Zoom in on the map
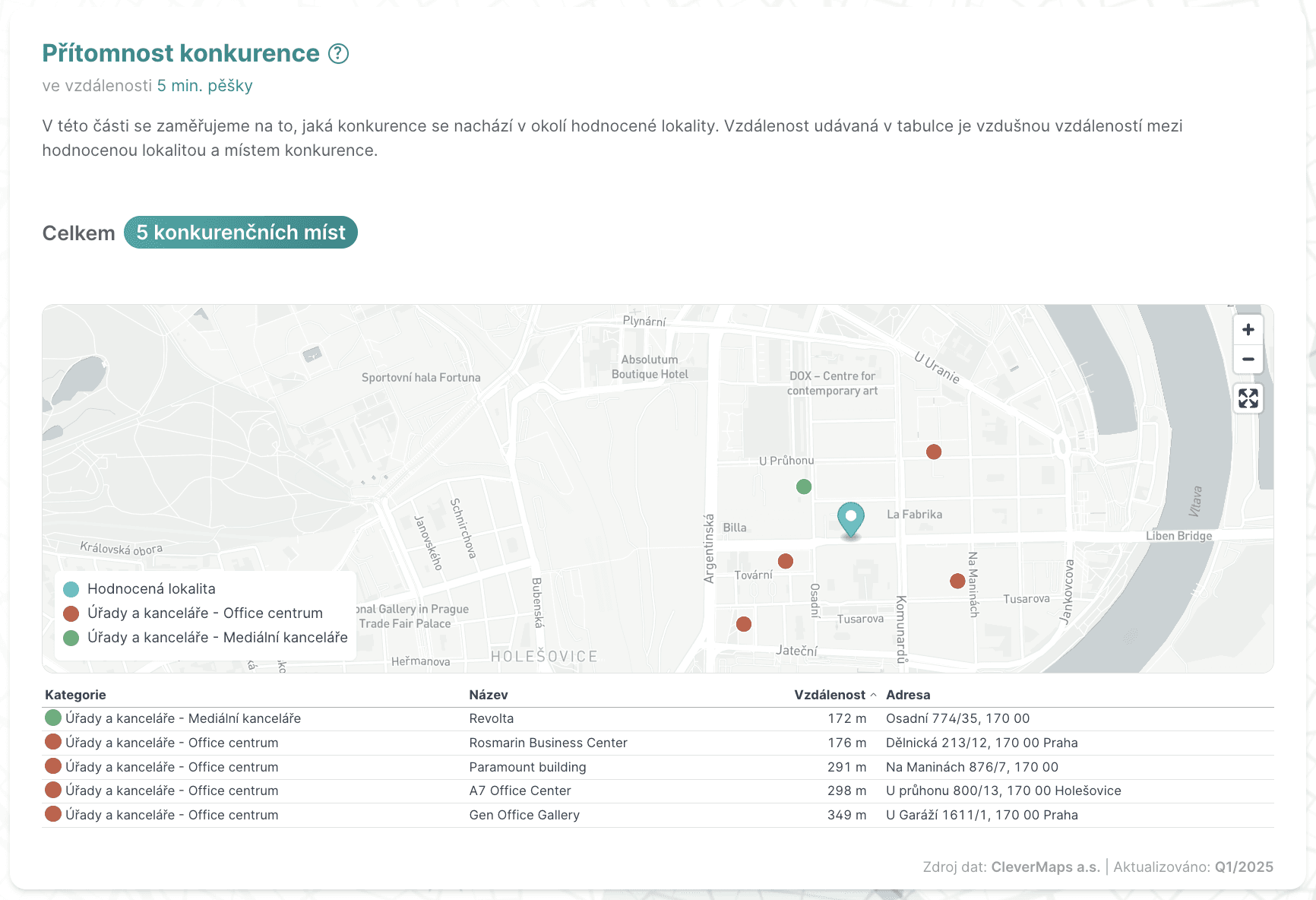 pyautogui.click(x=1247, y=329)
